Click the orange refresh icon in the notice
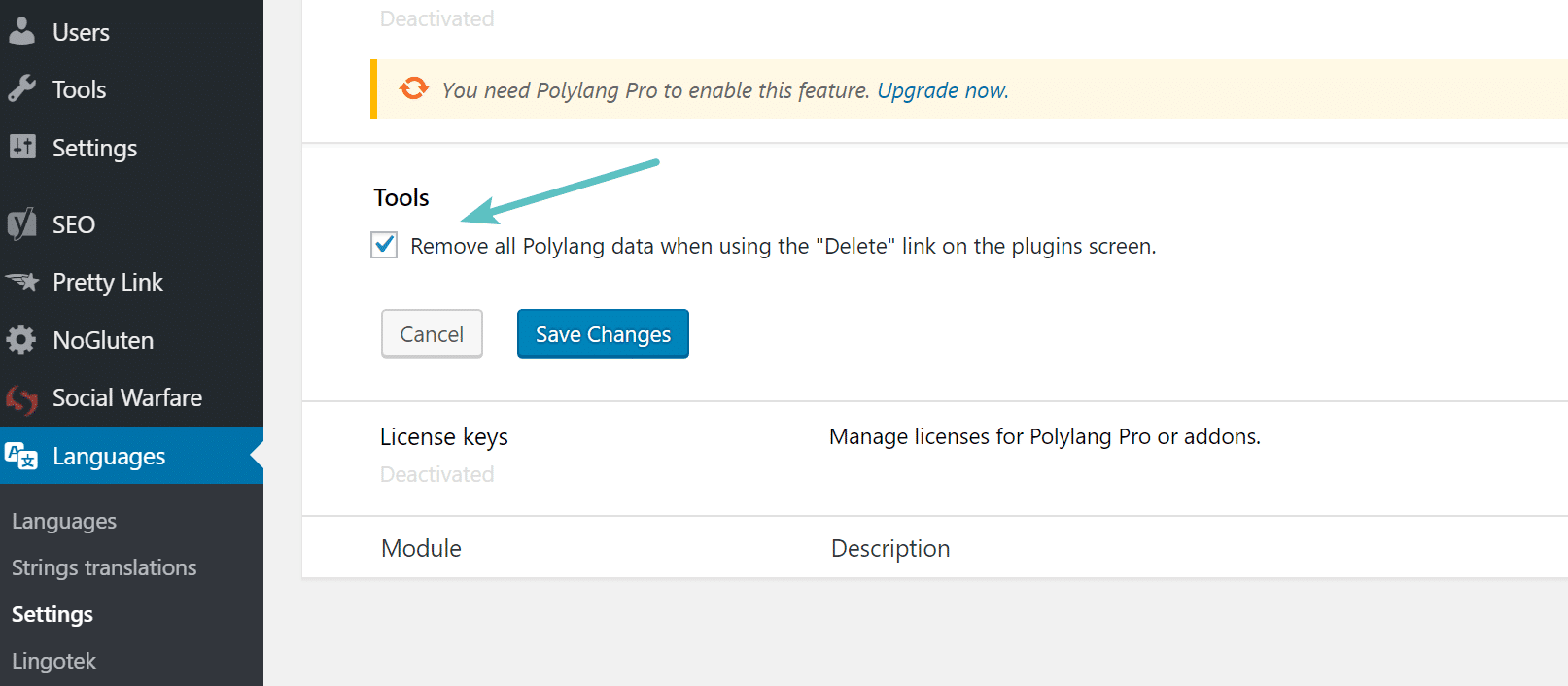Screen dimensions: 1568x686 [413, 89]
